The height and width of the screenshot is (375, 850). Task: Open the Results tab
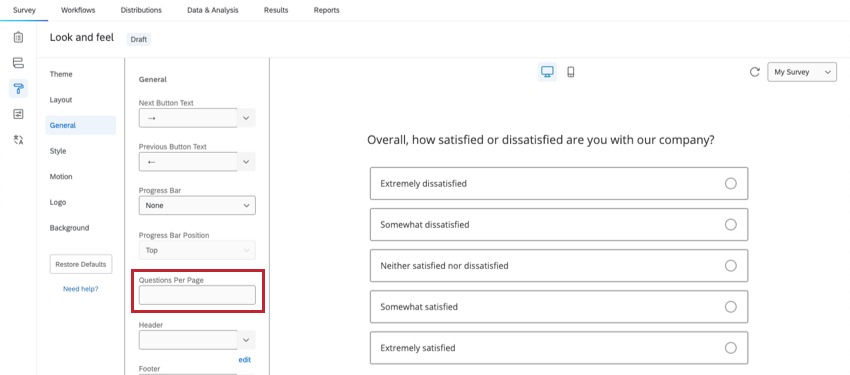[276, 10]
